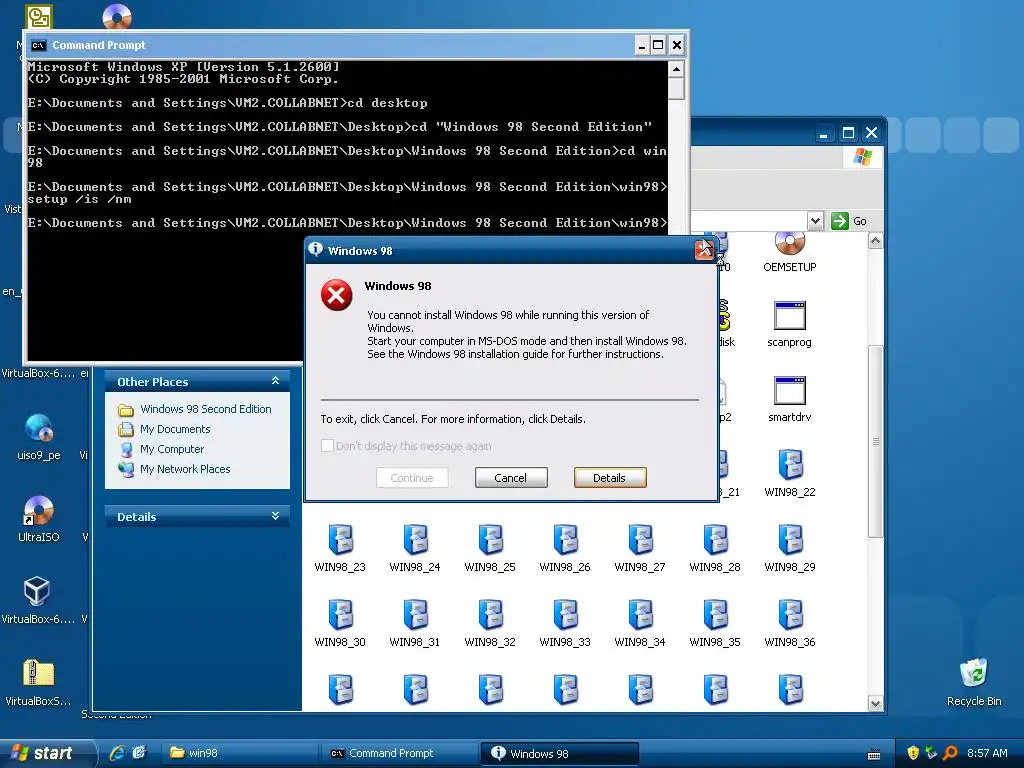
Task: Open My Documents in Other Places
Action: (175, 429)
